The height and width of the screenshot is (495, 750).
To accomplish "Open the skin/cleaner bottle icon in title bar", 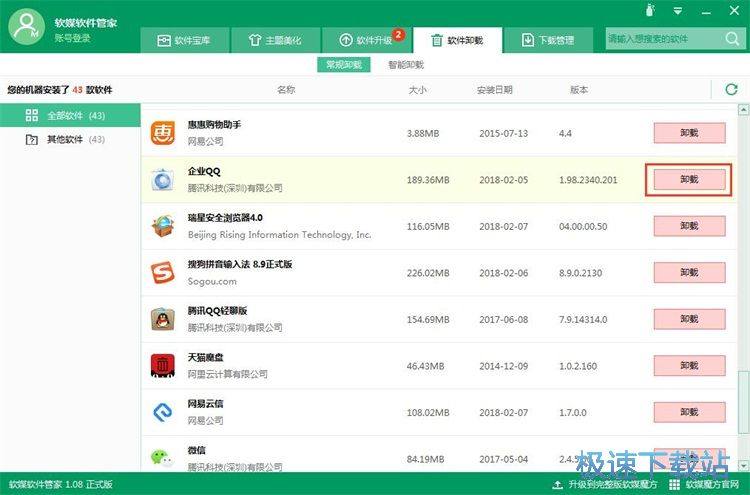I will (x=650, y=11).
